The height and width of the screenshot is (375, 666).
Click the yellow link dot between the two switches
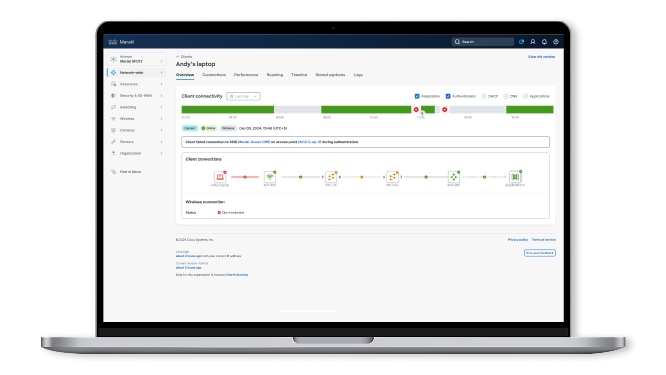(x=361, y=177)
